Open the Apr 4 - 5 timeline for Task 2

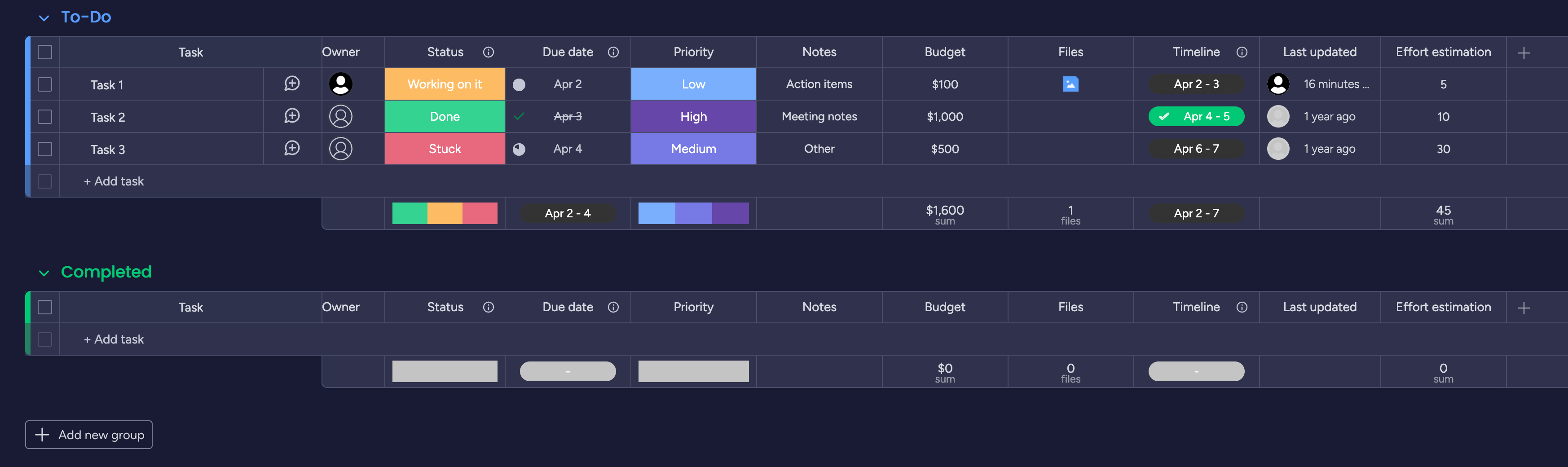pyautogui.click(x=1196, y=116)
